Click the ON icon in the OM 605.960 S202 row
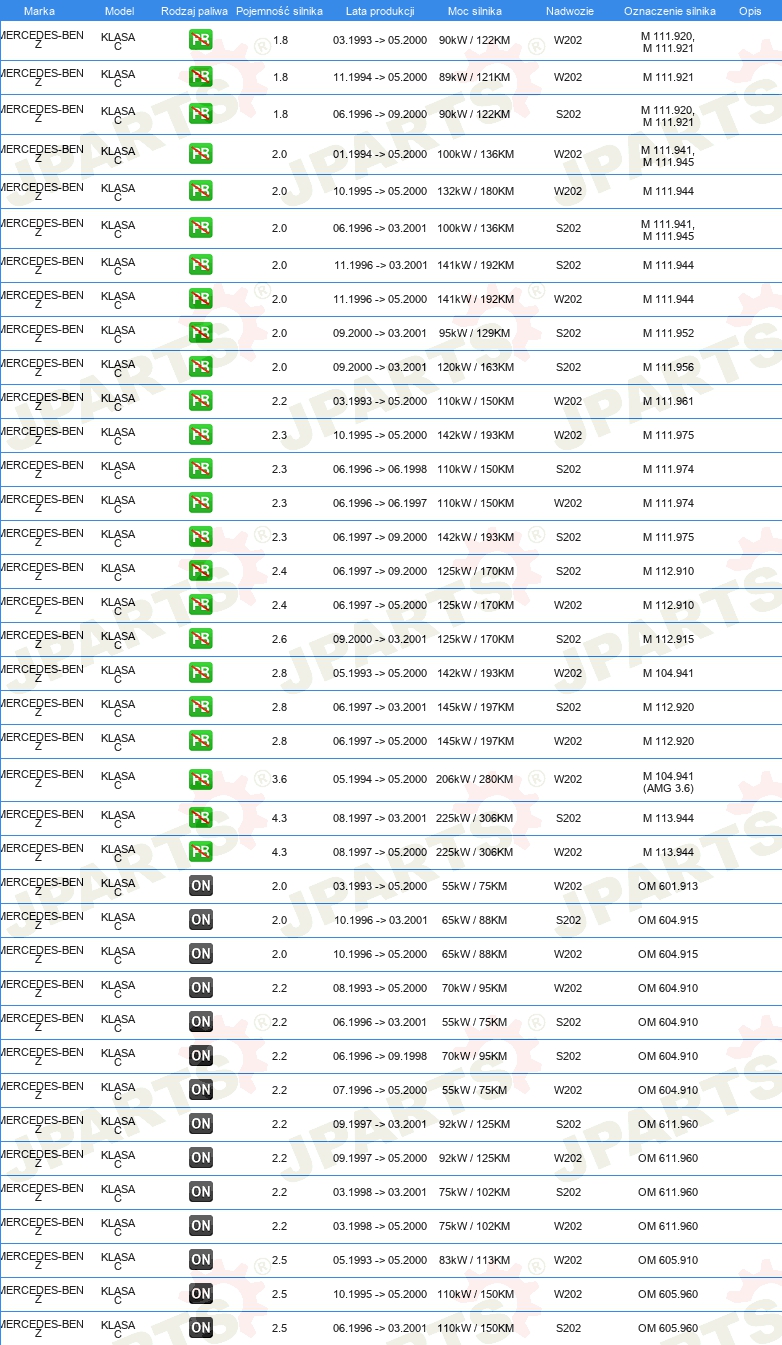Viewport: 782px width, 1345px height. coord(201,1328)
